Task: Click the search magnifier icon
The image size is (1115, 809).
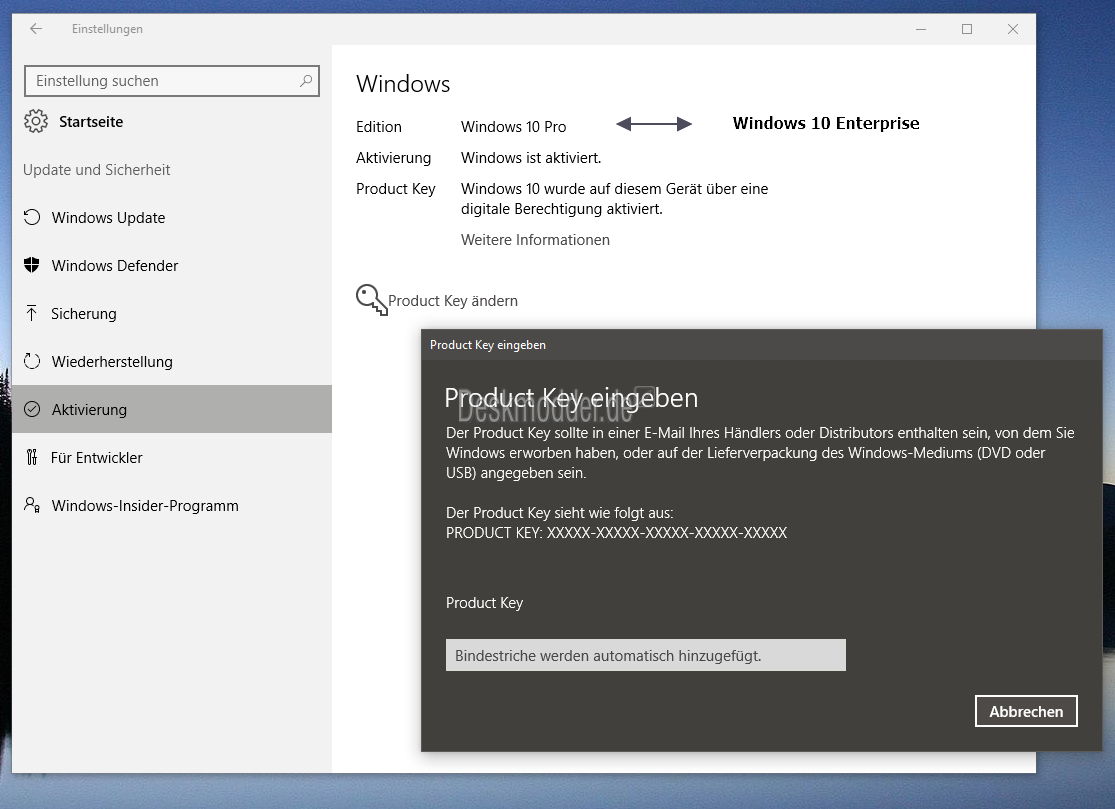Action: click(306, 80)
